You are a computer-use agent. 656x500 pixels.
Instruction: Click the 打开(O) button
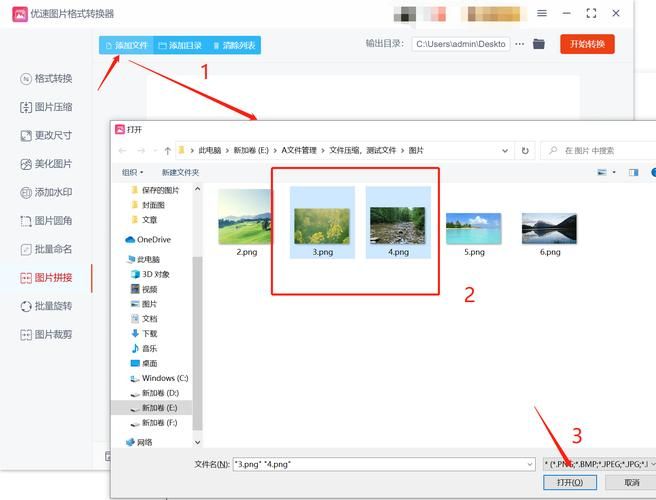click(570, 482)
